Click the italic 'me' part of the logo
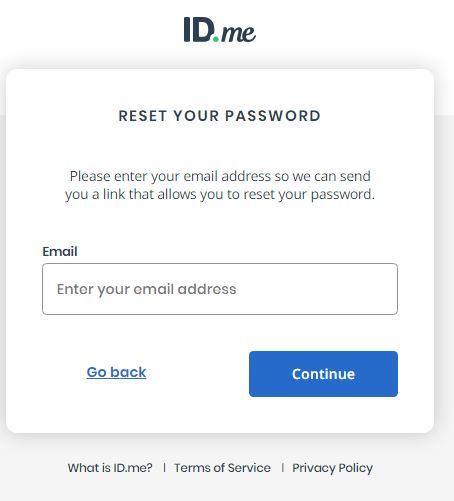454x501 pixels. (x=238, y=33)
